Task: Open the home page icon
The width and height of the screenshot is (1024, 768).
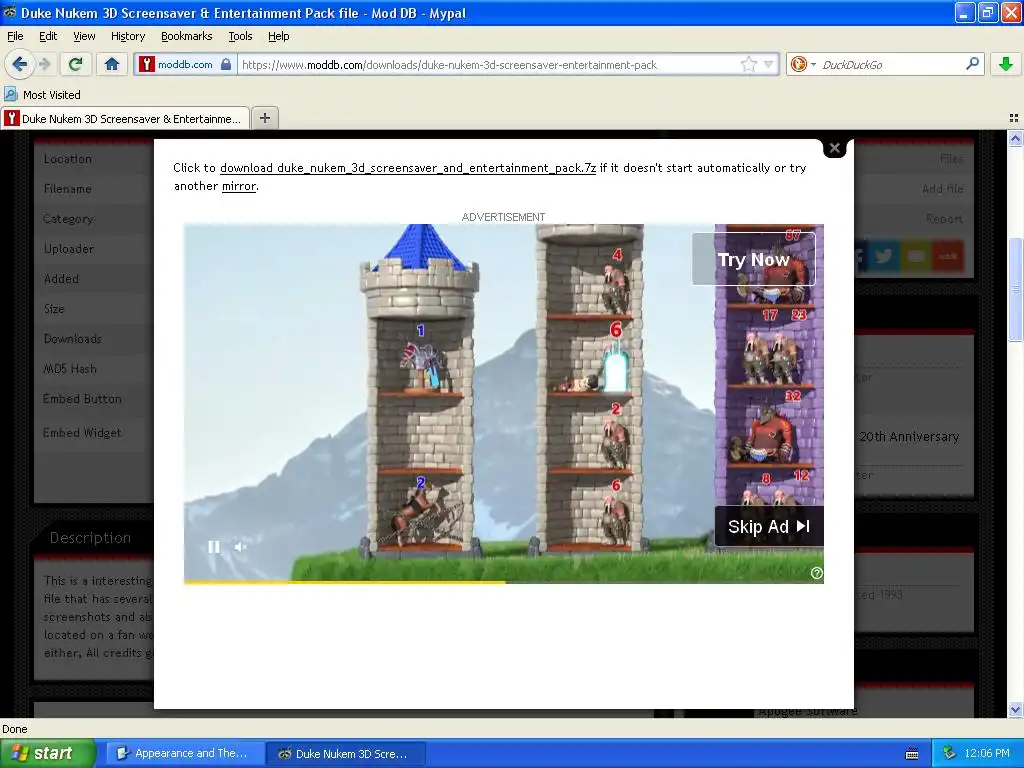Action: (112, 64)
